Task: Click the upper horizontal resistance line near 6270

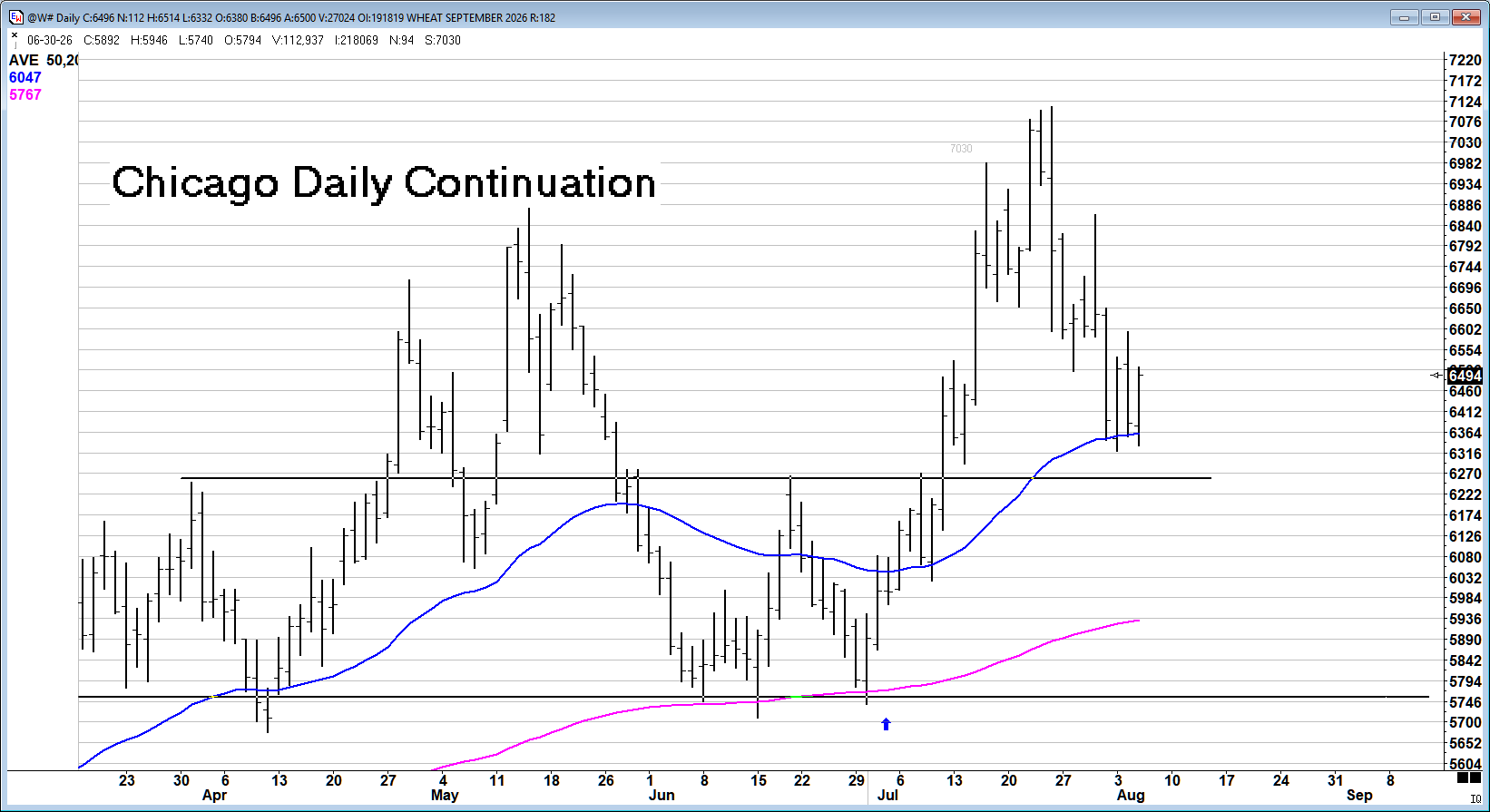Action: 696,477
